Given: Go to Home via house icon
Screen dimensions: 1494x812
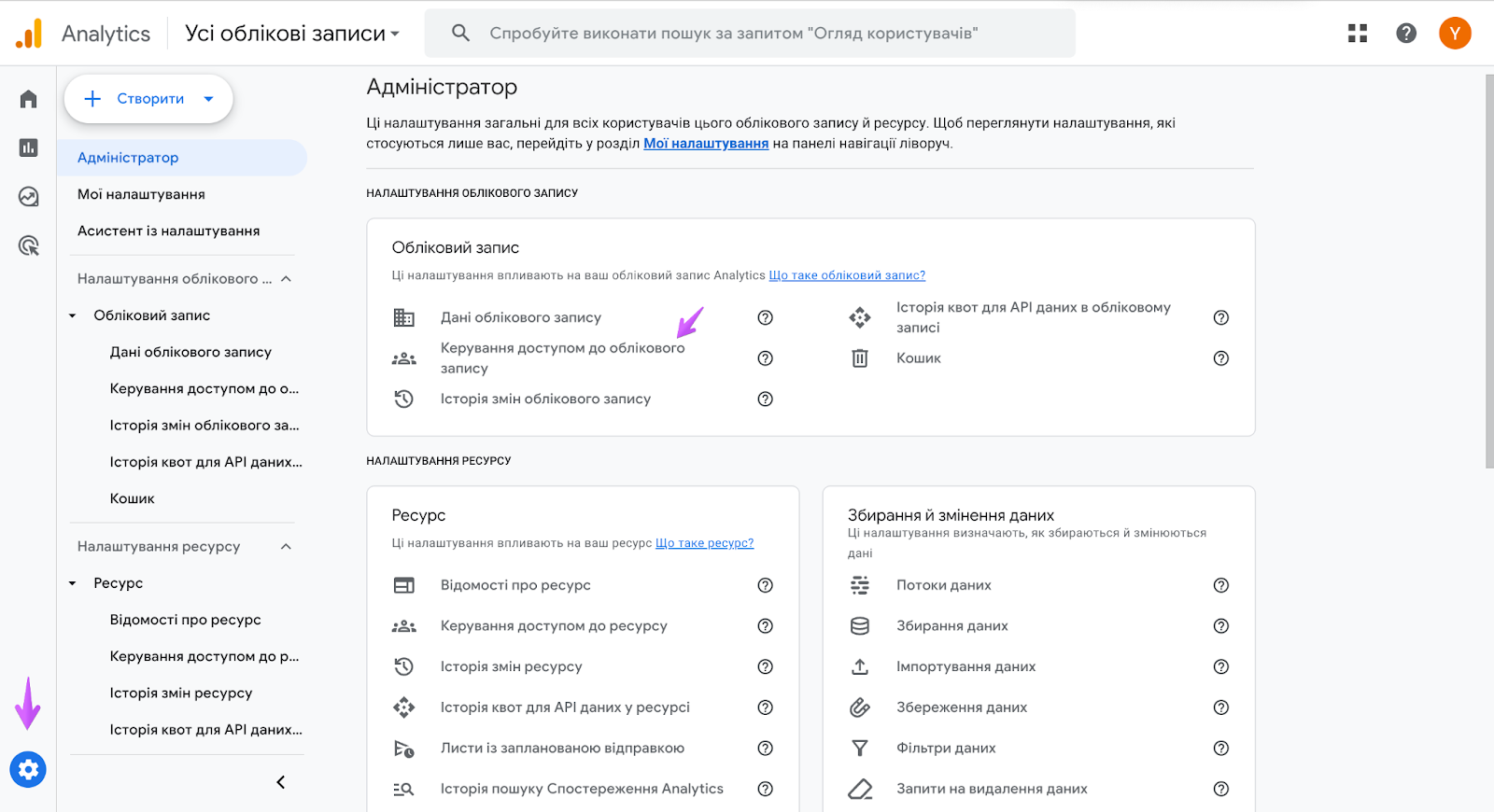Looking at the screenshot, I should pos(28,99).
